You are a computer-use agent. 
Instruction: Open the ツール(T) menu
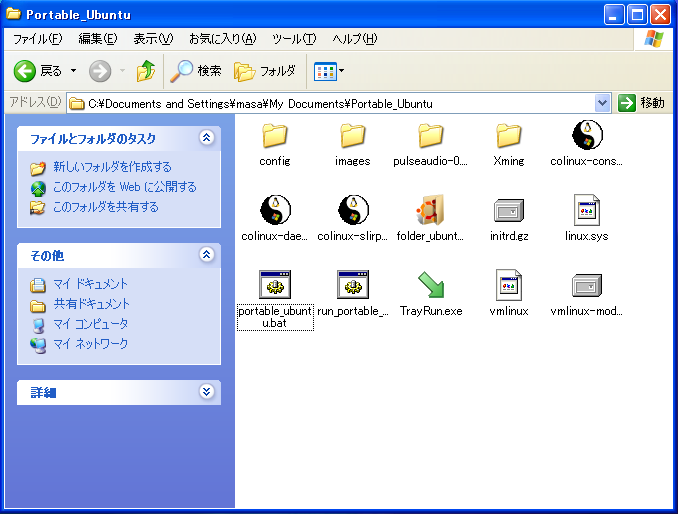pyautogui.click(x=294, y=39)
